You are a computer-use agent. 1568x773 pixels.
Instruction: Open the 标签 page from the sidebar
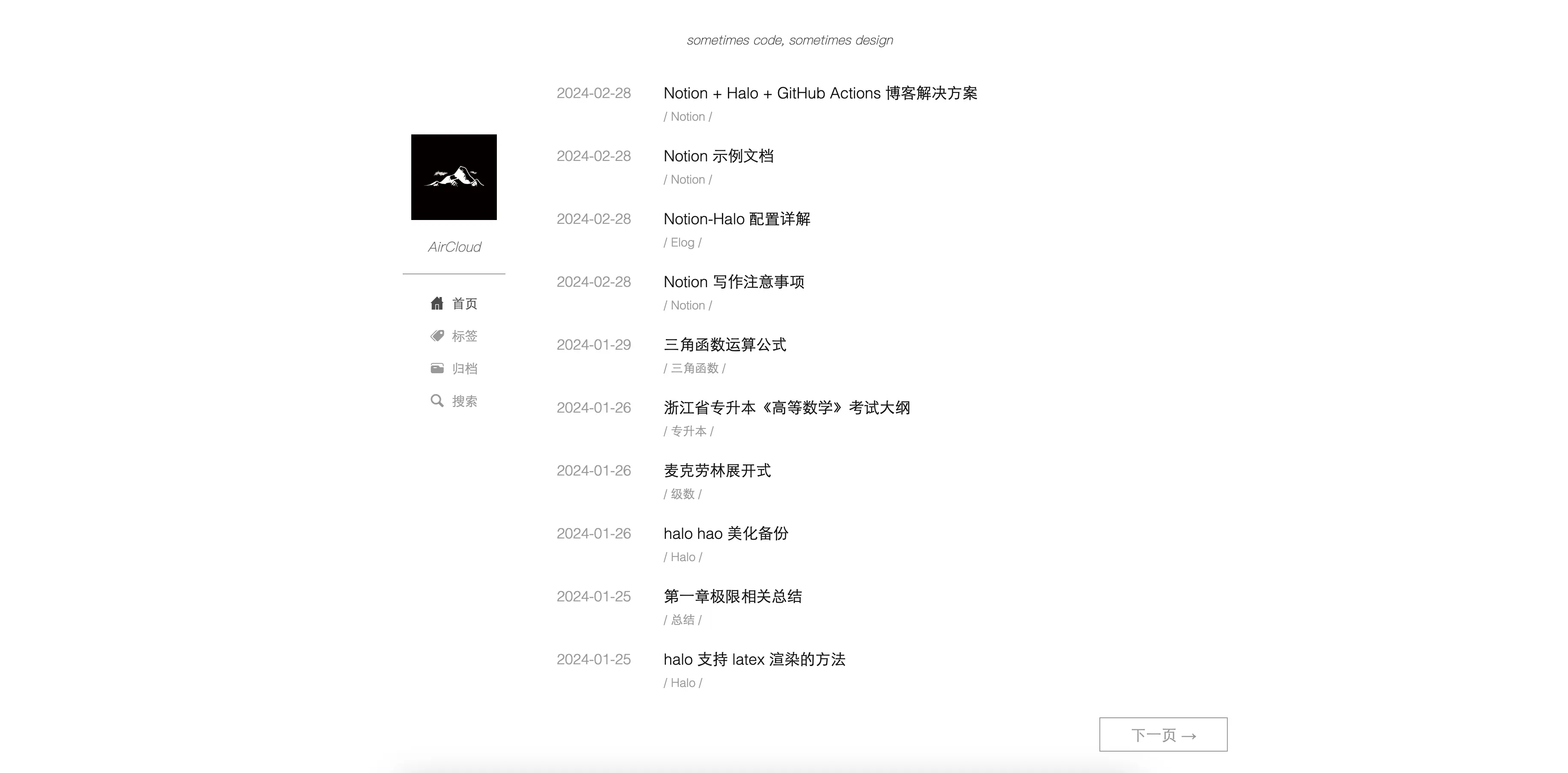(x=464, y=336)
